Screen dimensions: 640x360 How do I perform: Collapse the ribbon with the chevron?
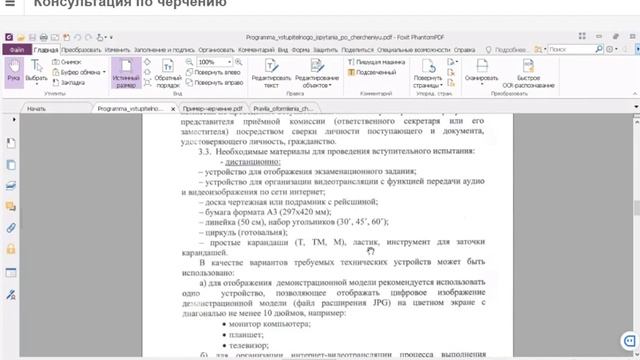tap(635, 93)
